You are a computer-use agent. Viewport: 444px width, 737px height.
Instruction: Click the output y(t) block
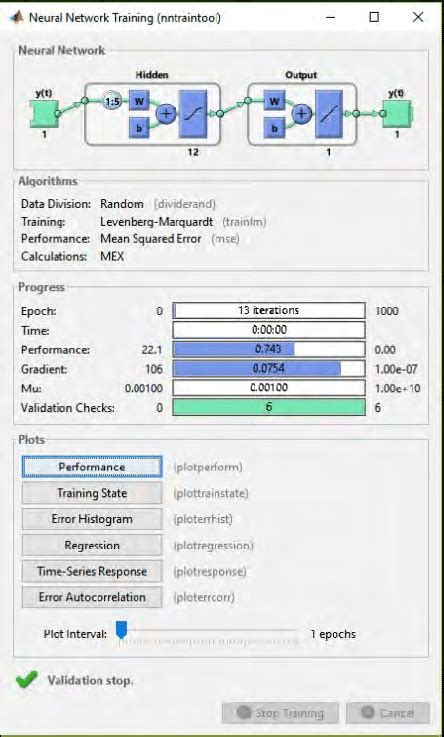click(397, 113)
